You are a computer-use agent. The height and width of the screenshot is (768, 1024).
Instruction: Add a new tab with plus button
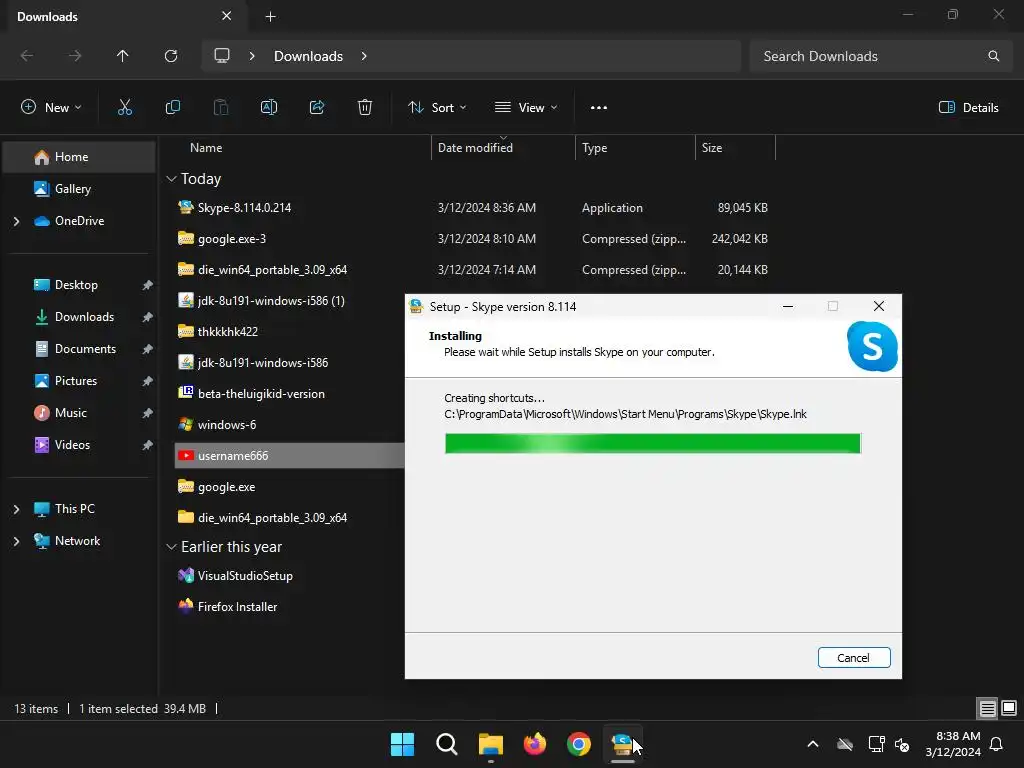[x=270, y=16]
